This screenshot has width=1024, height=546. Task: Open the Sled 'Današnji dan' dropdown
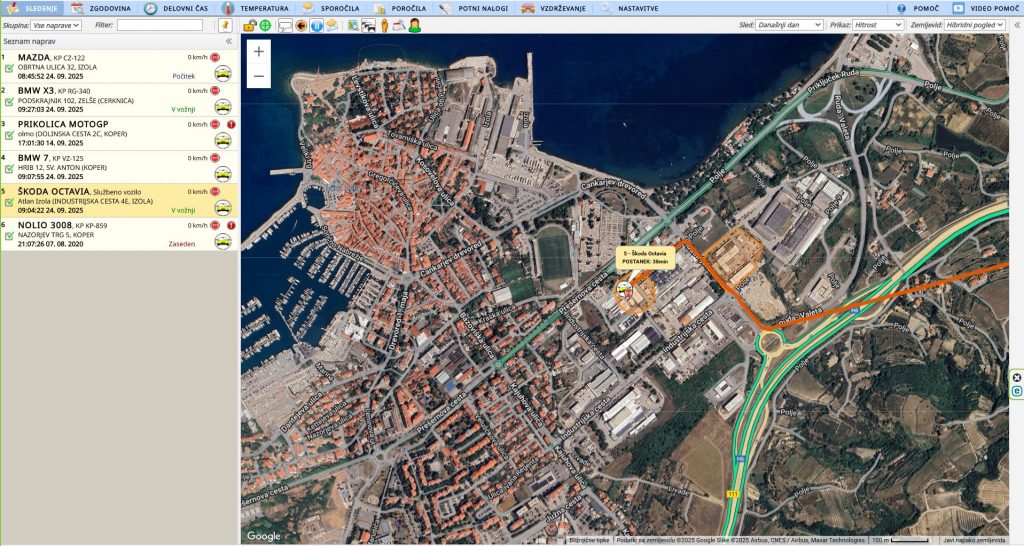point(789,25)
